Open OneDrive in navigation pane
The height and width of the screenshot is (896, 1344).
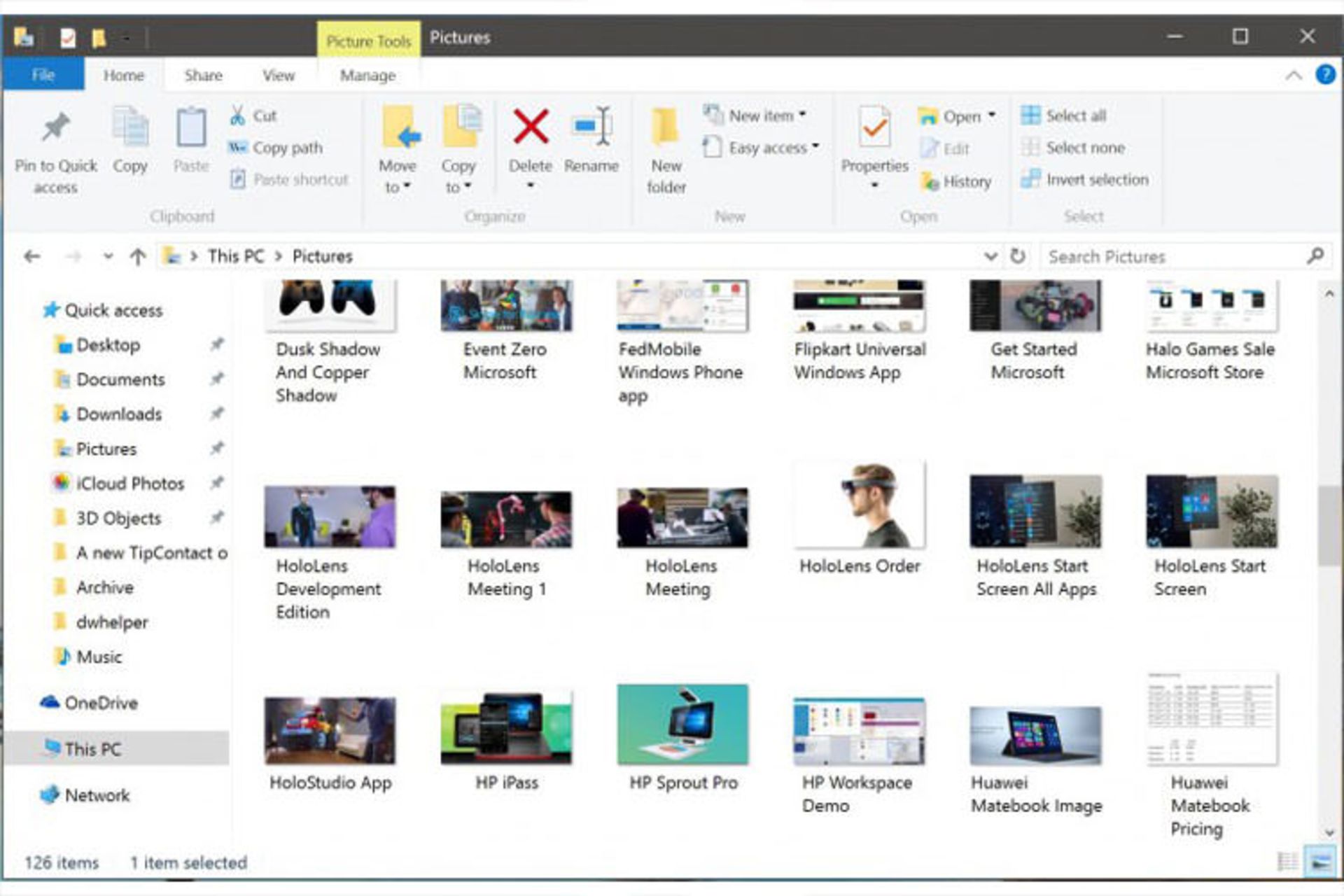[x=88, y=703]
